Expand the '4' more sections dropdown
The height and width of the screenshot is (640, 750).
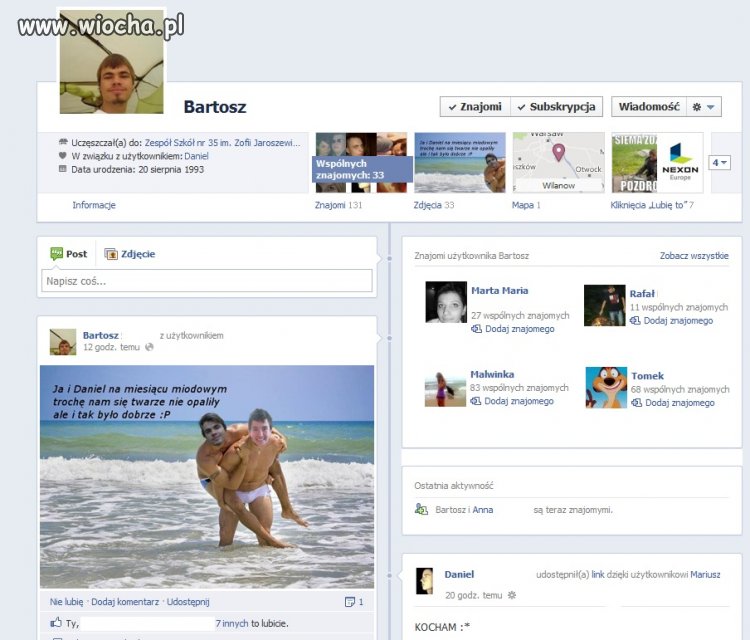[x=719, y=163]
